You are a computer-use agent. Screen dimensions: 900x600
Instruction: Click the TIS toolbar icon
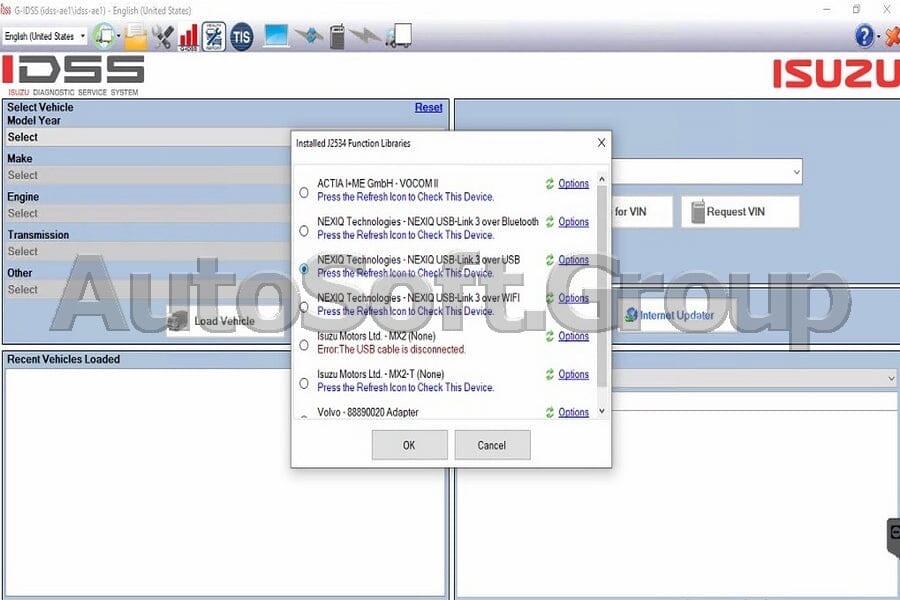240,36
